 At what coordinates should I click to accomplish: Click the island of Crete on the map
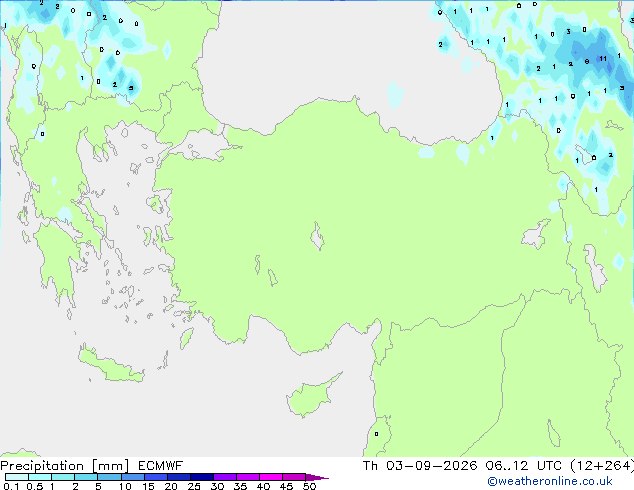click(x=111, y=365)
